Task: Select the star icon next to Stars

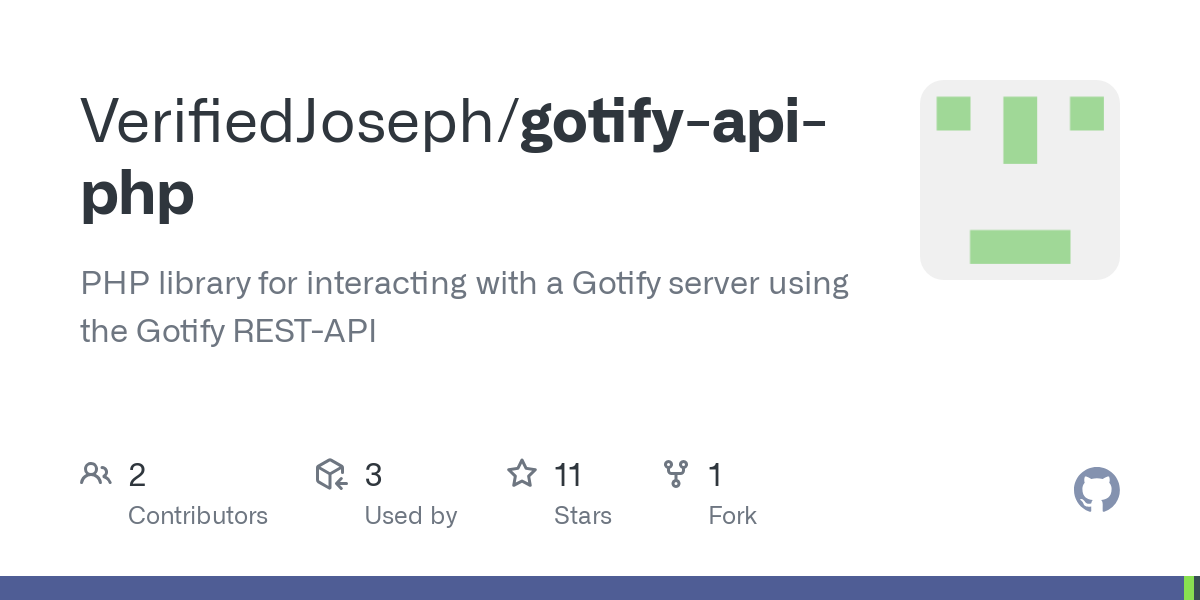Action: click(x=522, y=473)
